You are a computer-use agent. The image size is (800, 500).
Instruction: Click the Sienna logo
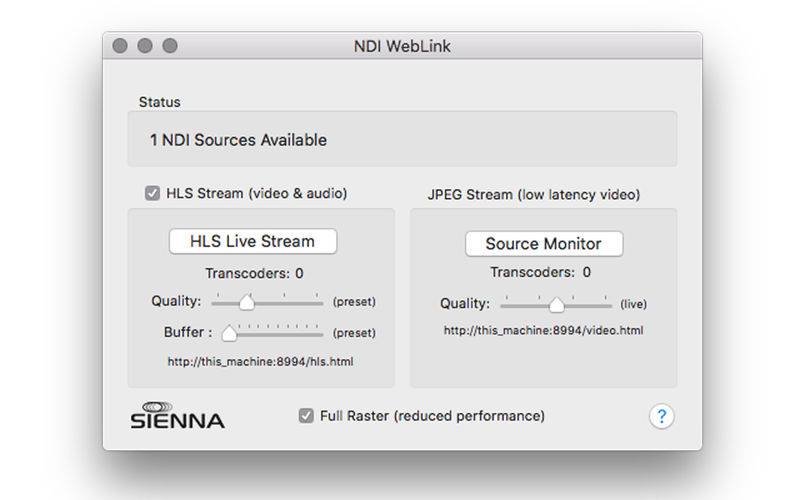(177, 415)
